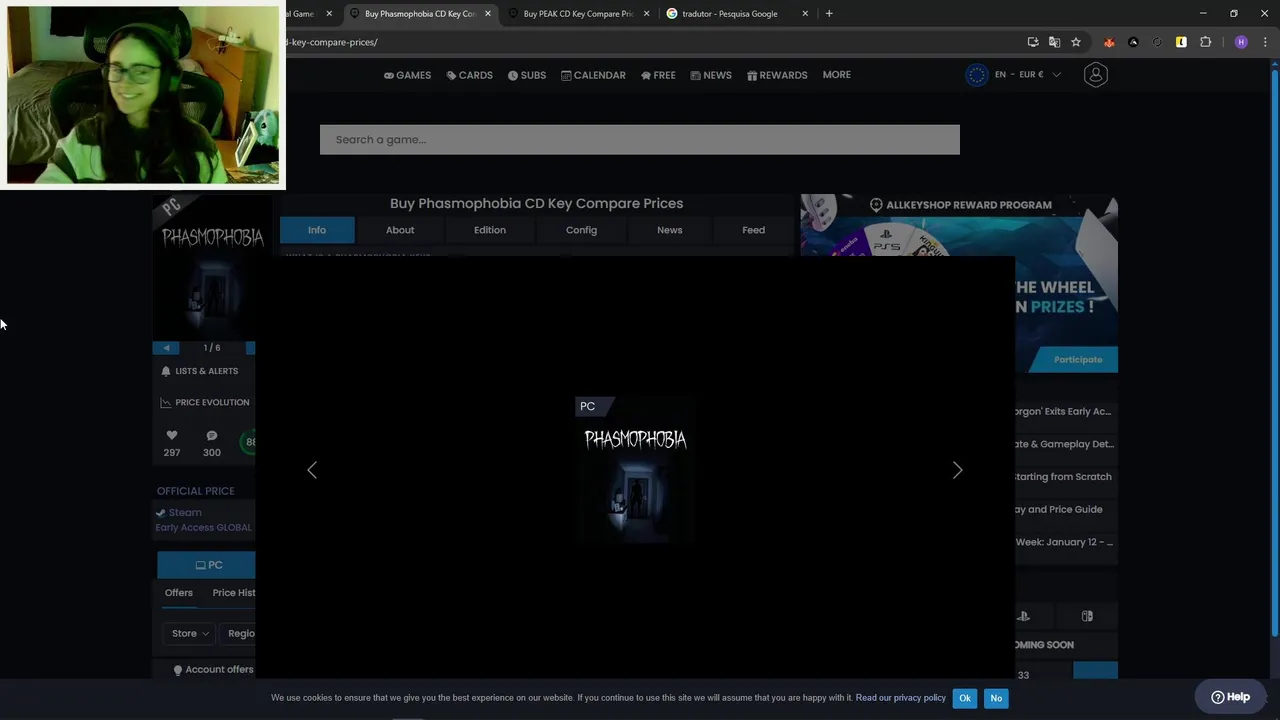Go to the CALENDAR page
Image resolution: width=1280 pixels, height=720 pixels.
[x=593, y=75]
